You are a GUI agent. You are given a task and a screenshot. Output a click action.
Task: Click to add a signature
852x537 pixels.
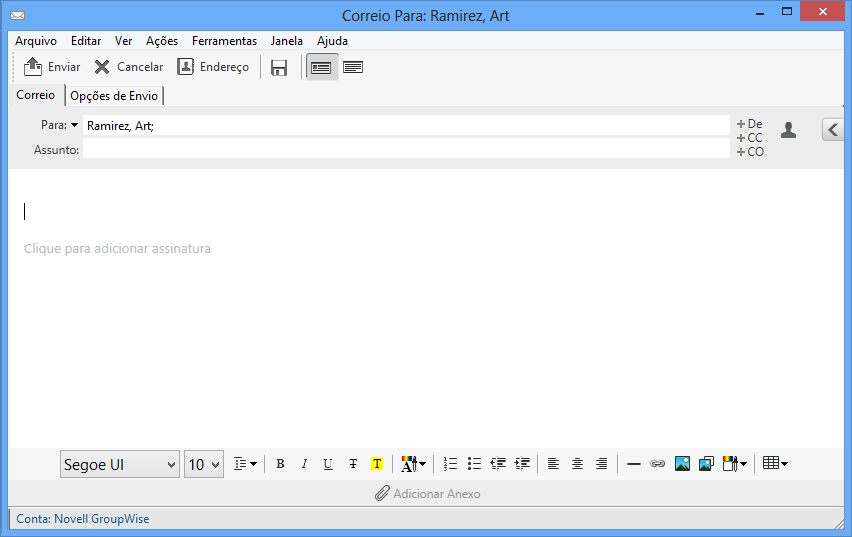point(117,249)
